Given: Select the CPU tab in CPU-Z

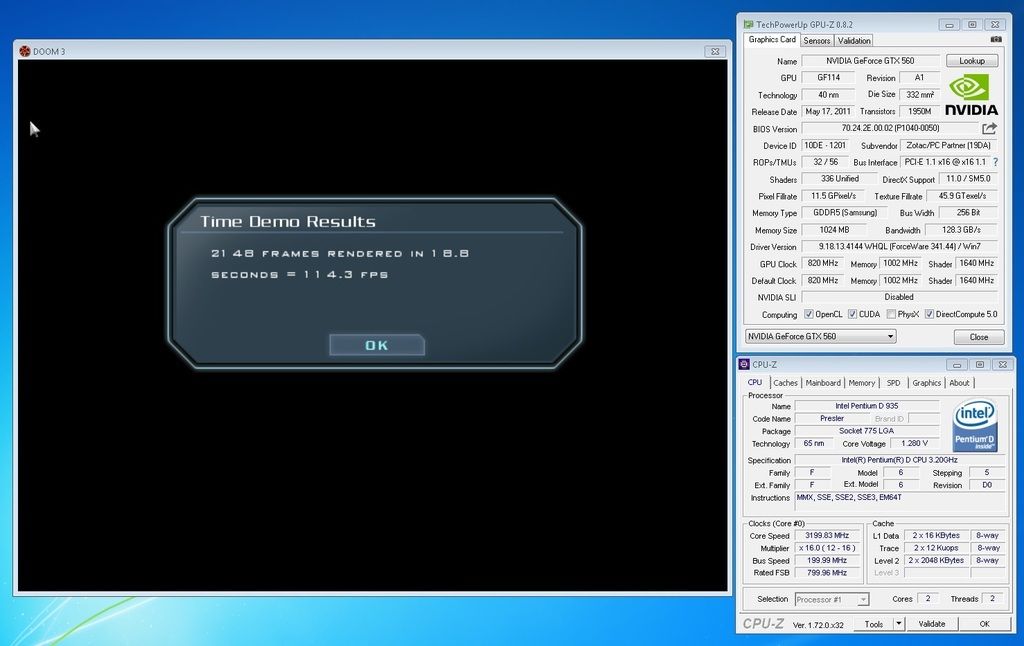Looking at the screenshot, I should 755,383.
